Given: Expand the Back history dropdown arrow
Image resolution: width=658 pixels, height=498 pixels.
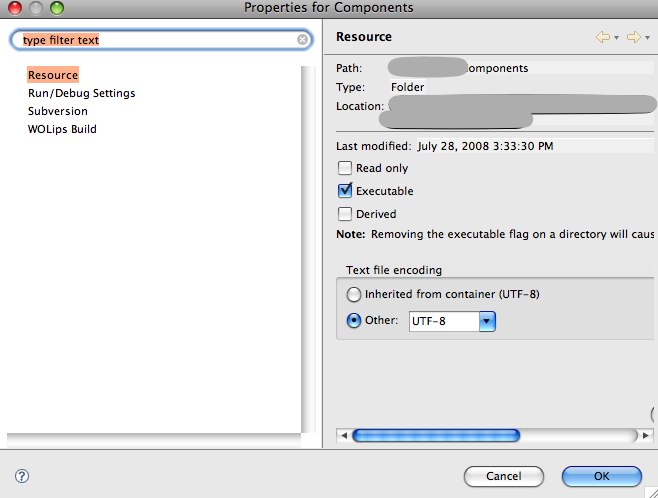Looking at the screenshot, I should click(x=617, y=38).
